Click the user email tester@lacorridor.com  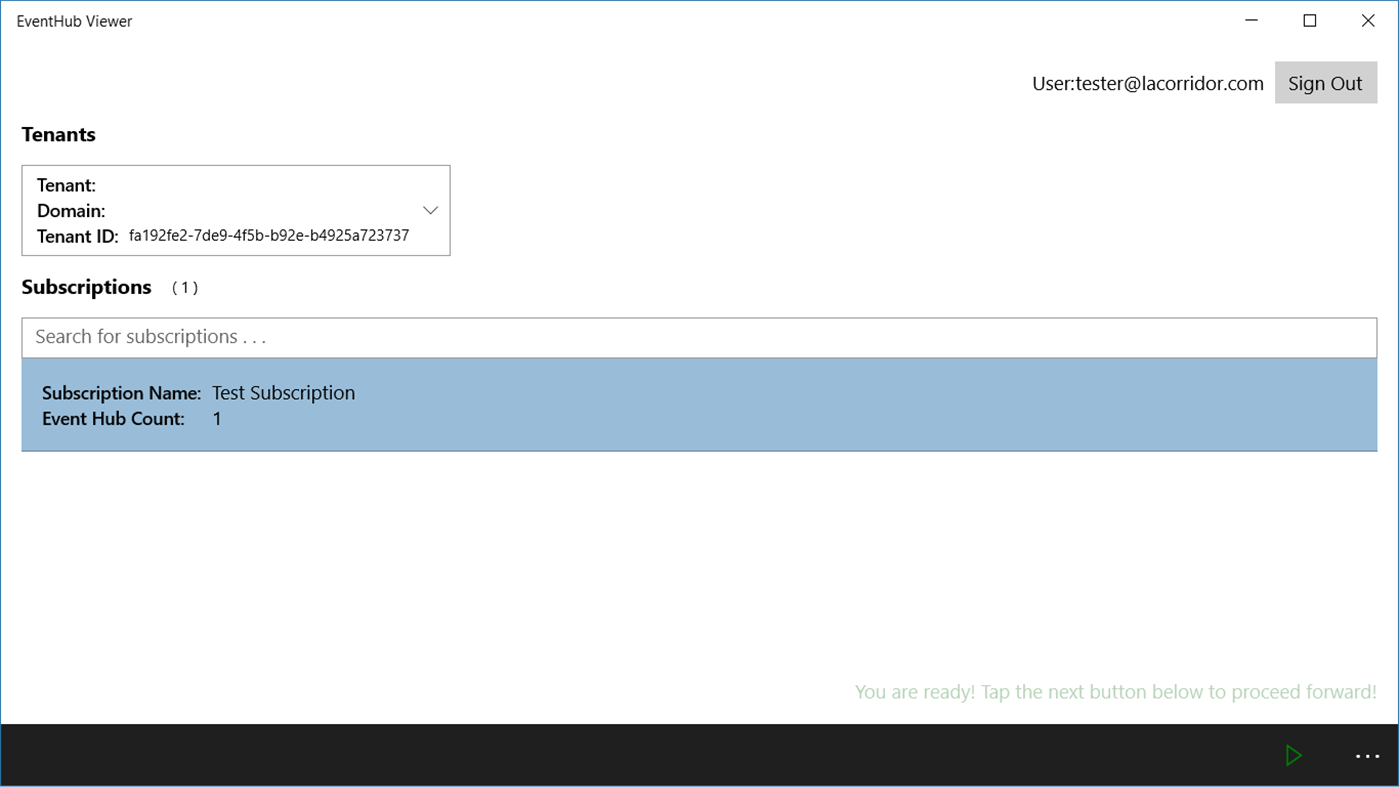pyautogui.click(x=1147, y=83)
